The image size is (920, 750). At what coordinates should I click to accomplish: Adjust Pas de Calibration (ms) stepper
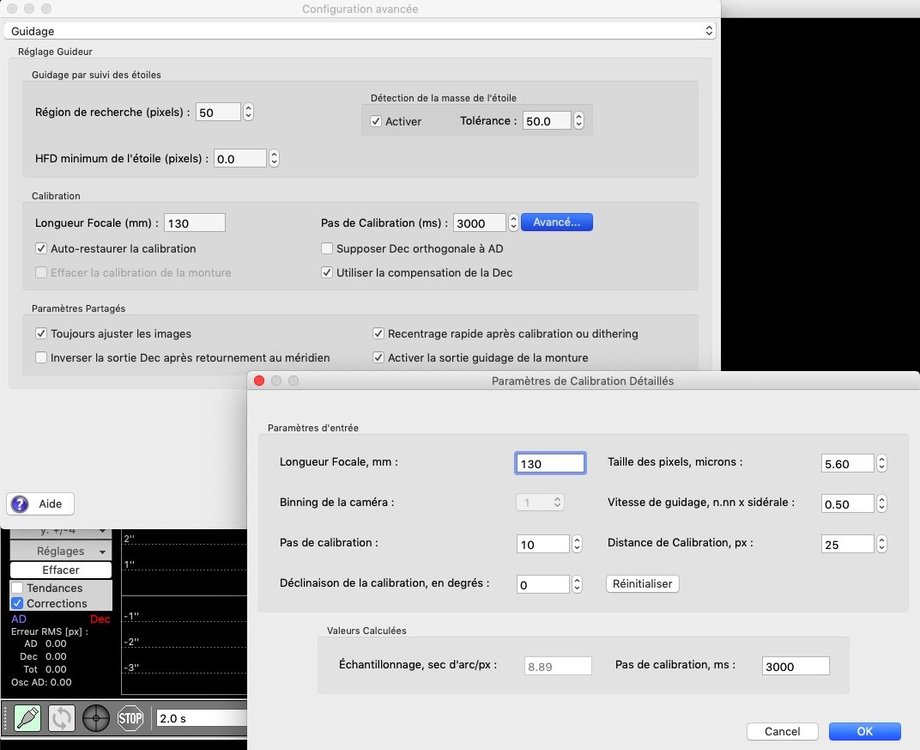513,222
